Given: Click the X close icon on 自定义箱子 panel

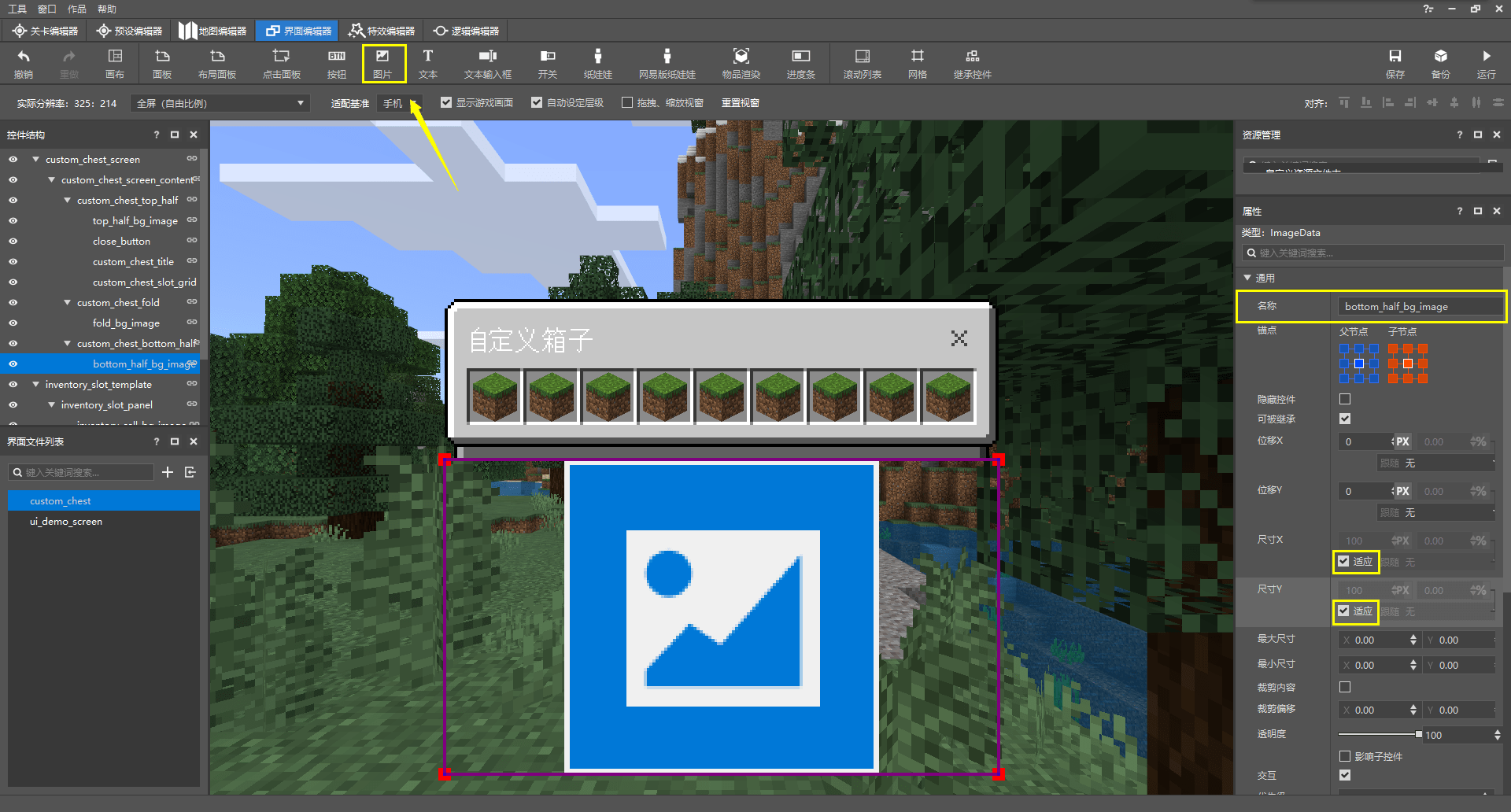Looking at the screenshot, I should tap(959, 338).
